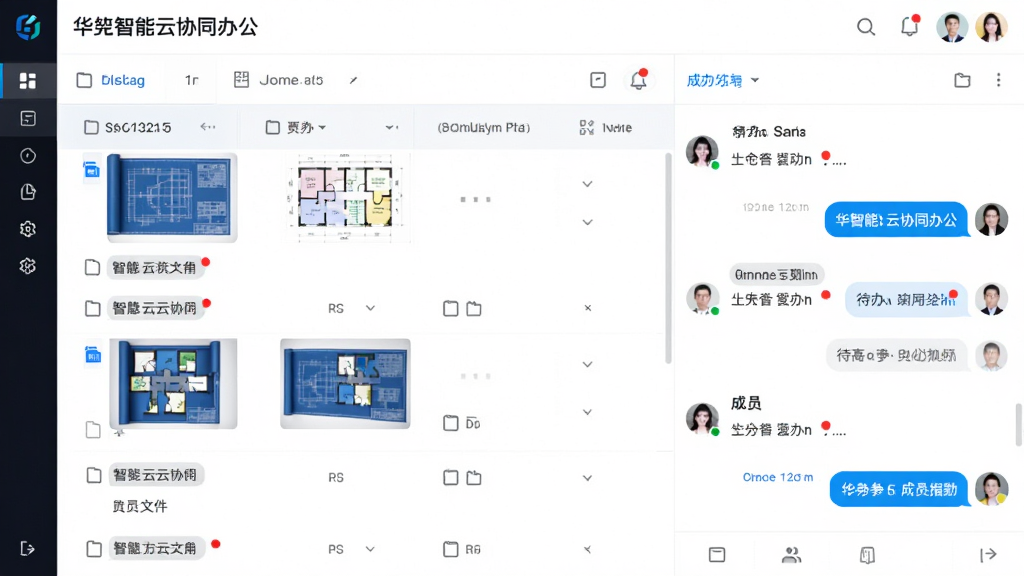Switch to the Jome.ats tab
Screen dimensions: 1024x576
tap(279, 80)
